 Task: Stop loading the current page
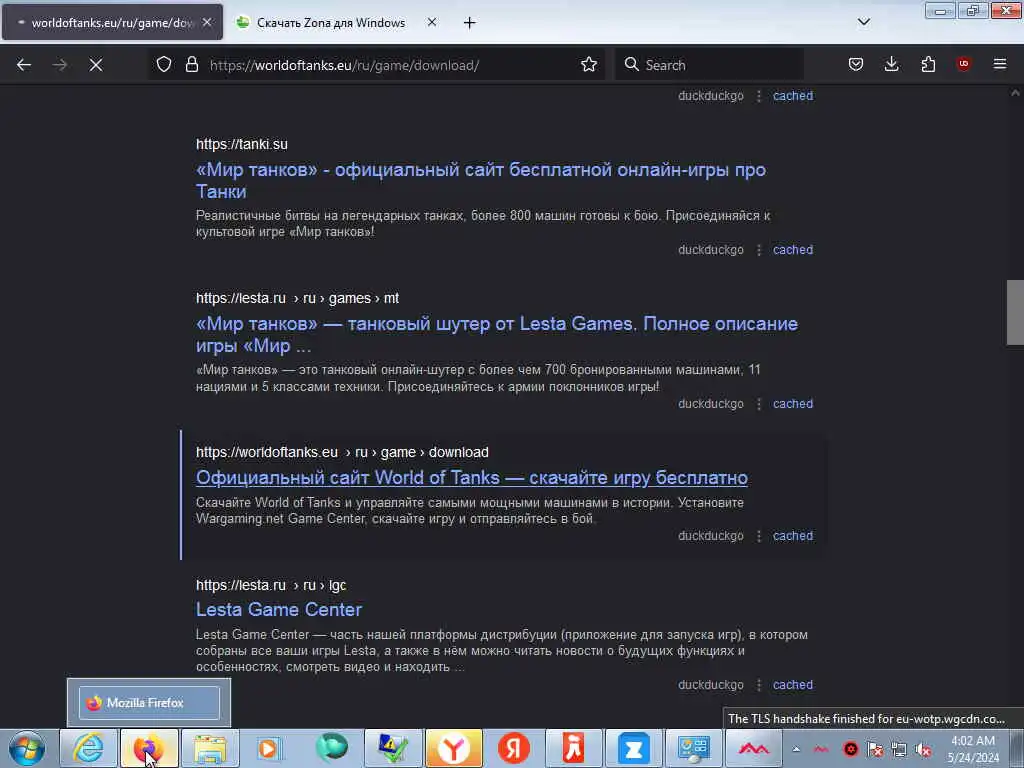click(x=95, y=65)
